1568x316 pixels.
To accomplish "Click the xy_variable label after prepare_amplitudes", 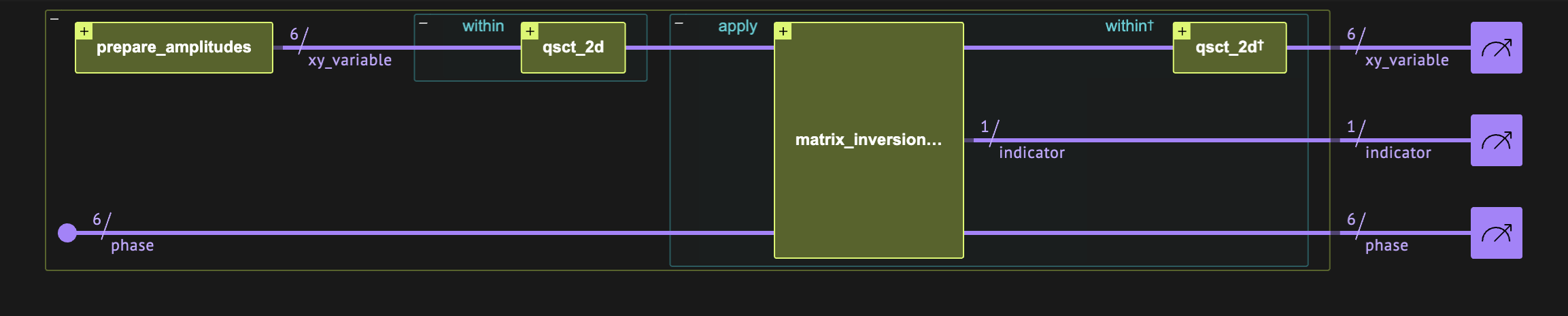I will pos(350,61).
